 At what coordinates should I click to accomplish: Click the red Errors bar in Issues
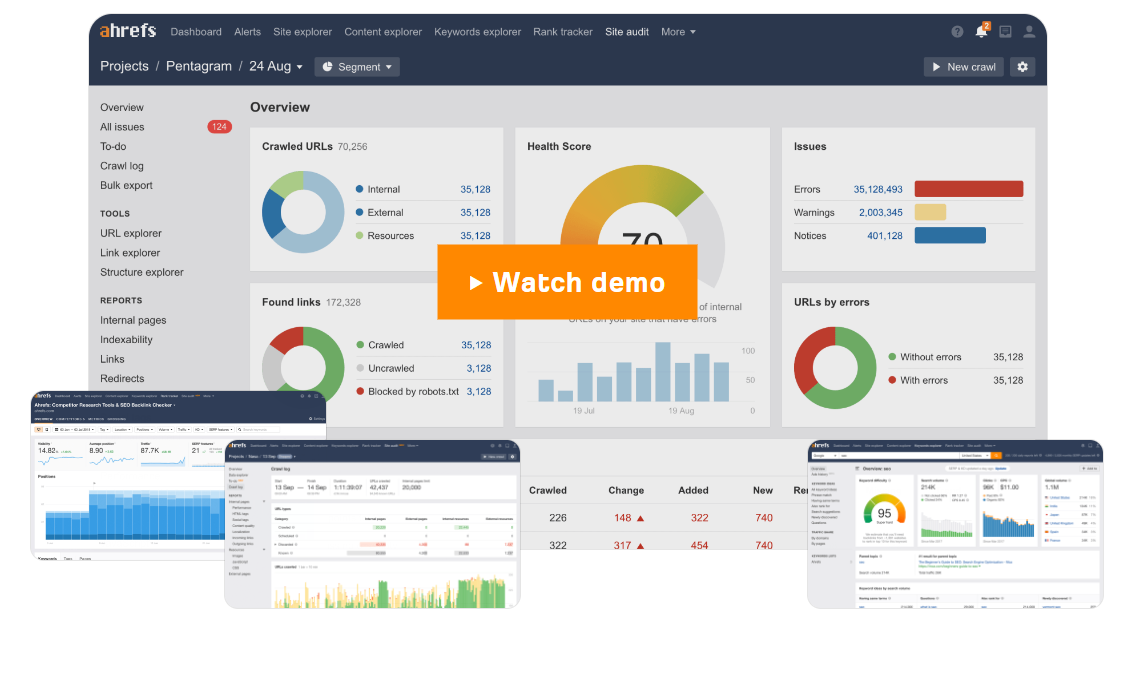(968, 189)
